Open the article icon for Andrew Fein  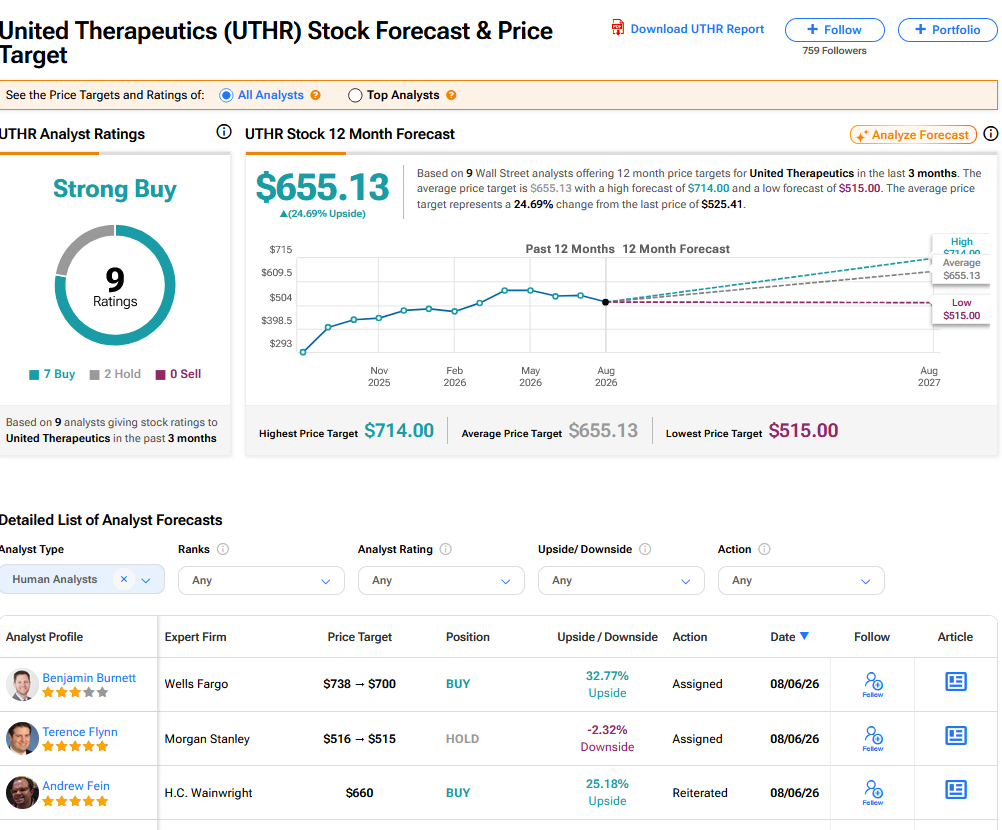(955, 790)
